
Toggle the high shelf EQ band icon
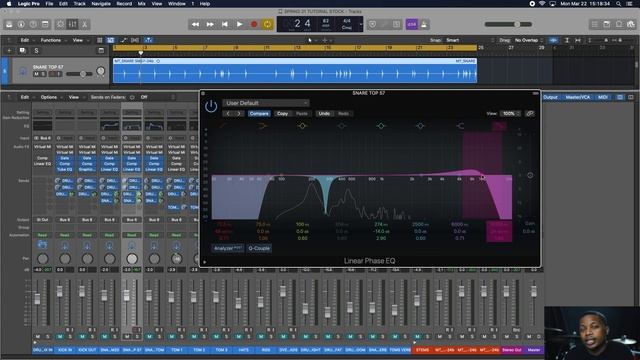pyautogui.click(x=460, y=126)
